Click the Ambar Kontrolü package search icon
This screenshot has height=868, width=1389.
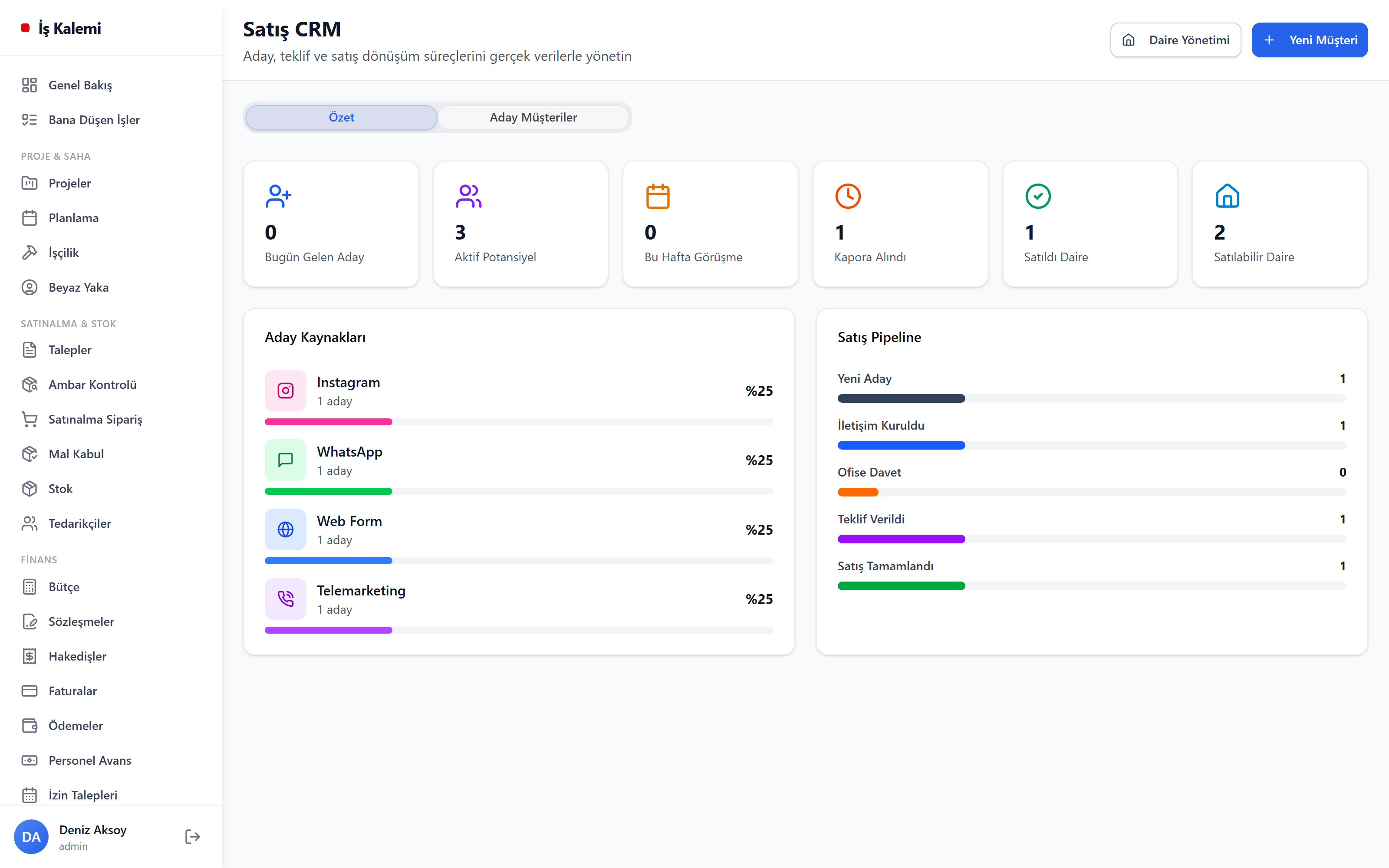click(x=29, y=385)
